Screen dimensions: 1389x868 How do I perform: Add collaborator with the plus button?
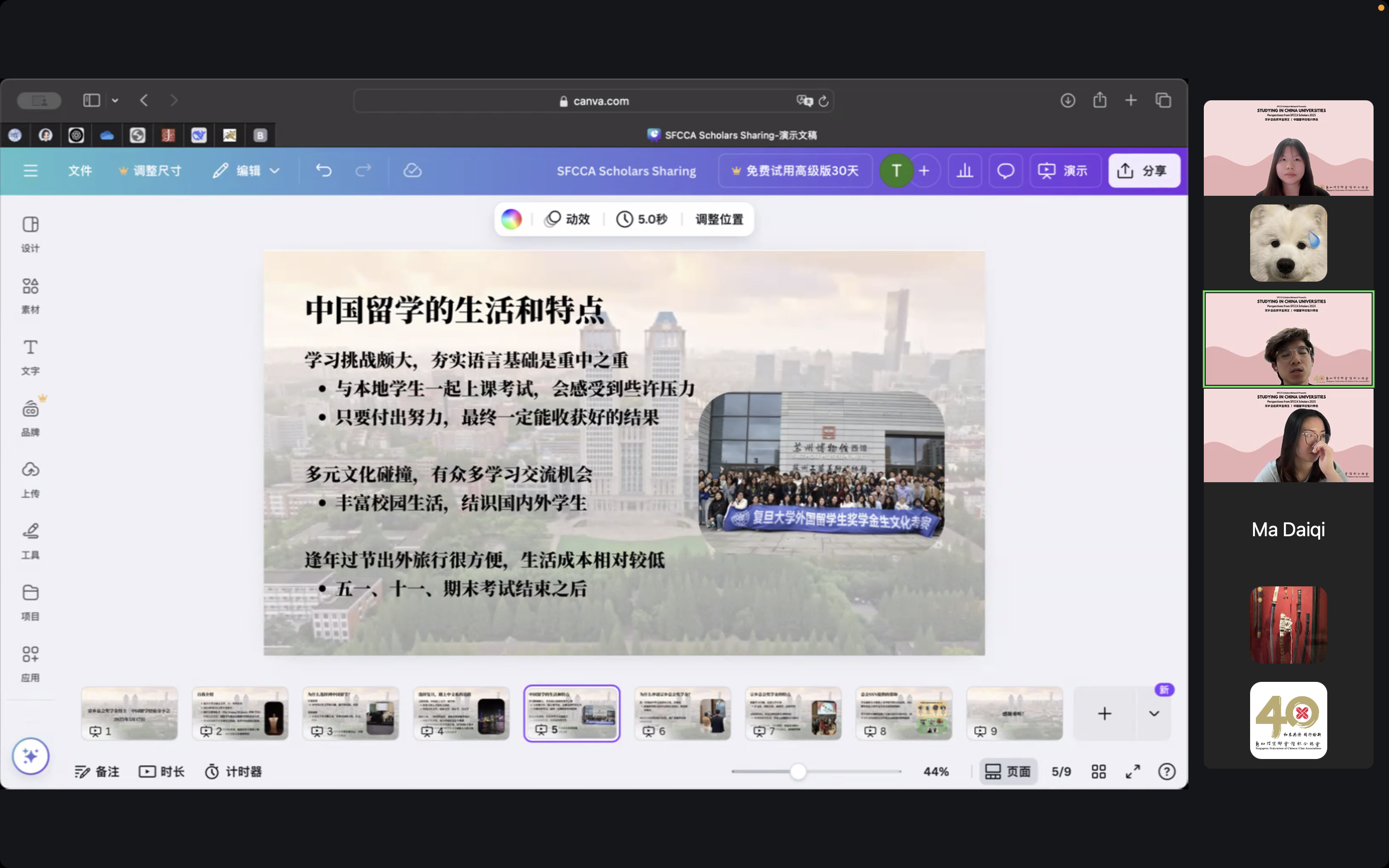tap(924, 171)
